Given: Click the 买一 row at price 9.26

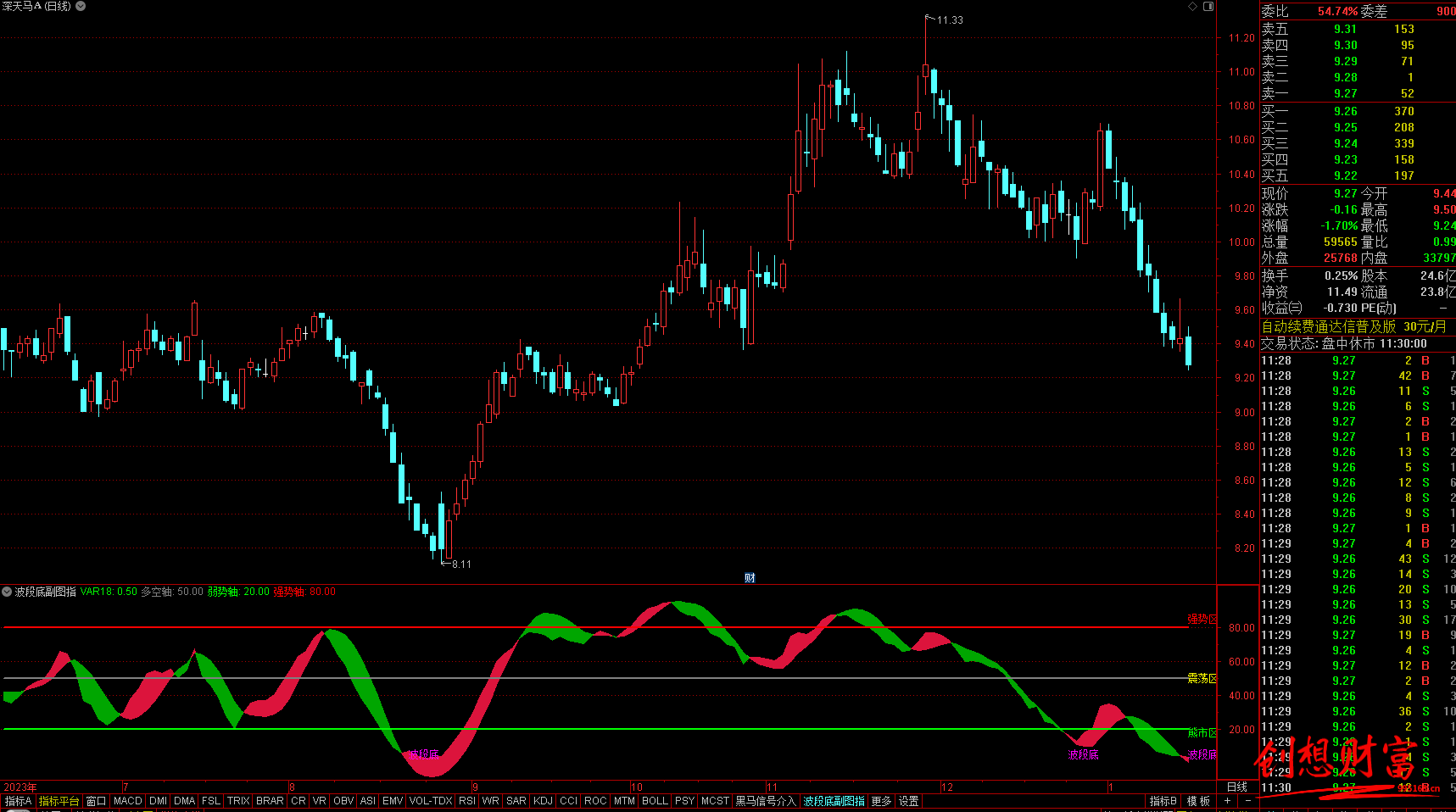Looking at the screenshot, I should click(1358, 111).
